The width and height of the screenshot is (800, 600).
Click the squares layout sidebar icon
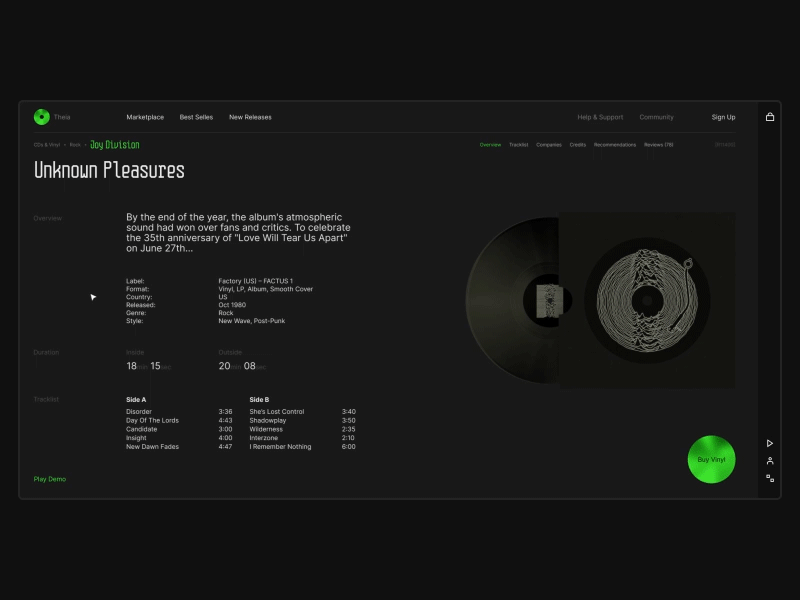770,478
